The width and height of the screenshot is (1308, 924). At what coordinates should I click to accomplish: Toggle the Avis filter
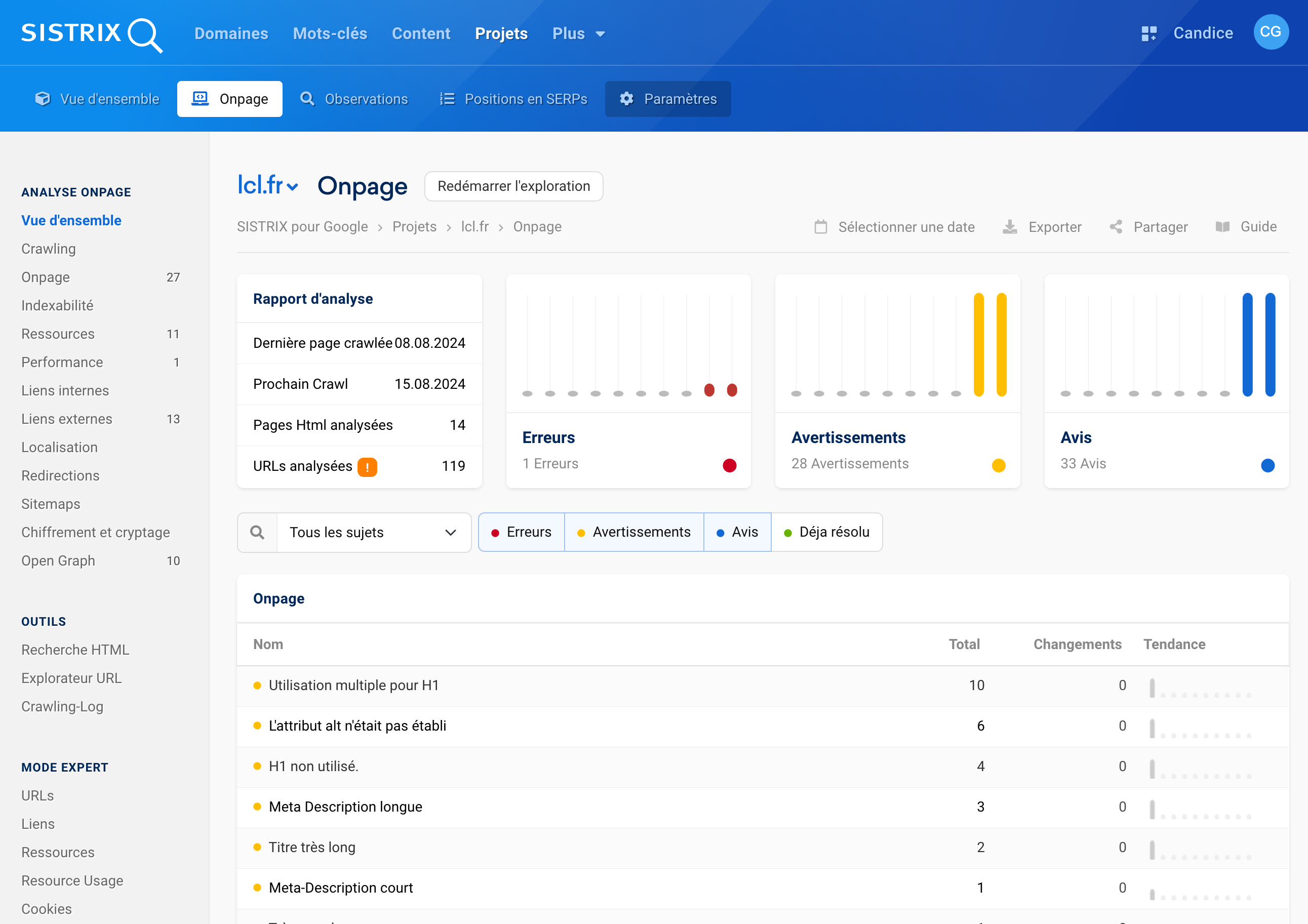(737, 532)
